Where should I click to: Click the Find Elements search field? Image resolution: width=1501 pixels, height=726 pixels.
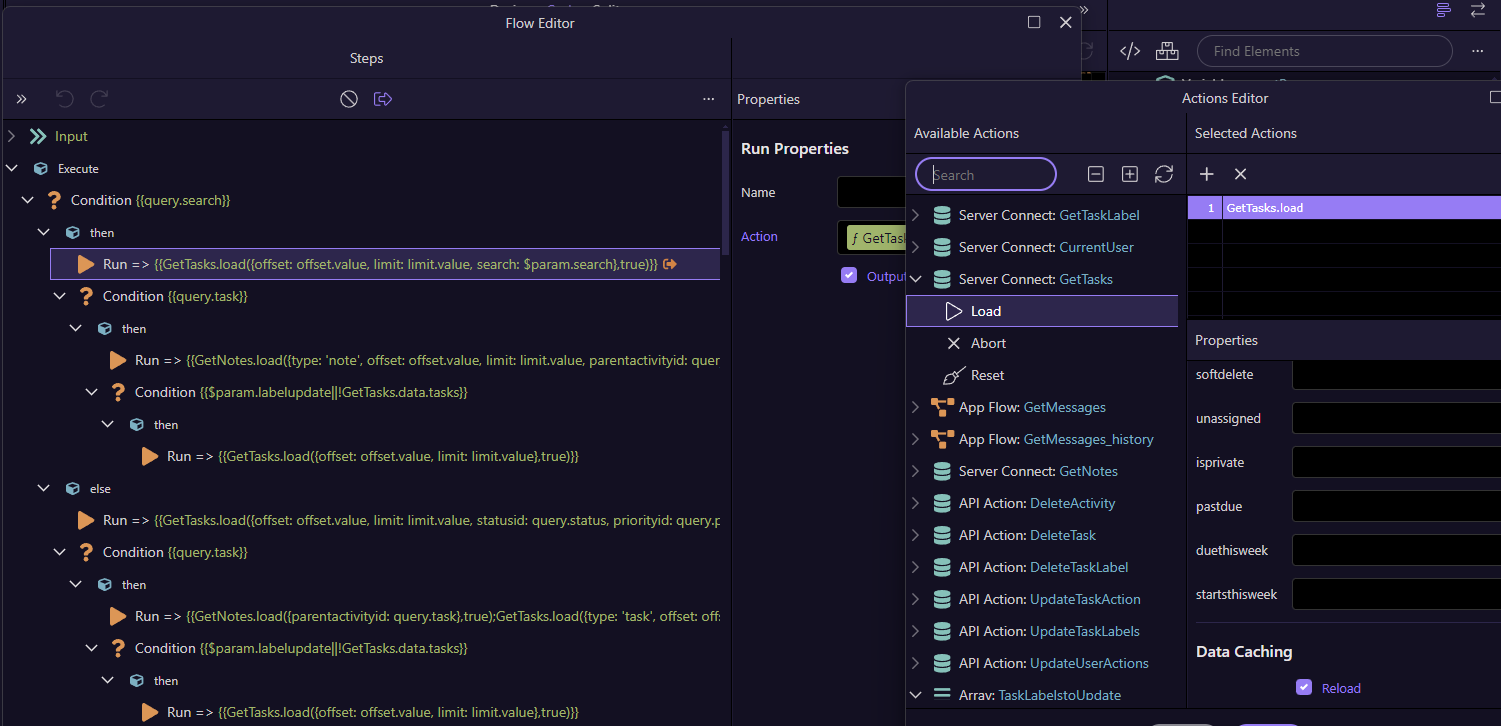(1324, 50)
